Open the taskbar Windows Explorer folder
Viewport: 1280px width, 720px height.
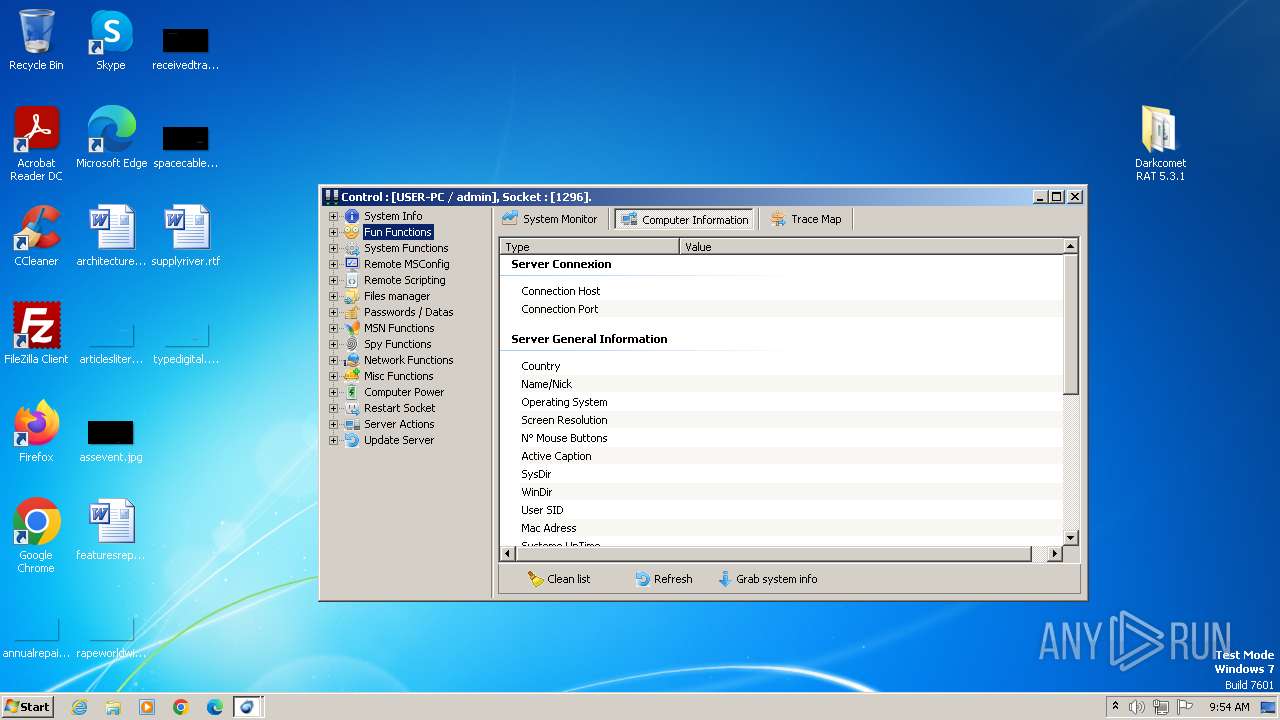pyautogui.click(x=113, y=707)
